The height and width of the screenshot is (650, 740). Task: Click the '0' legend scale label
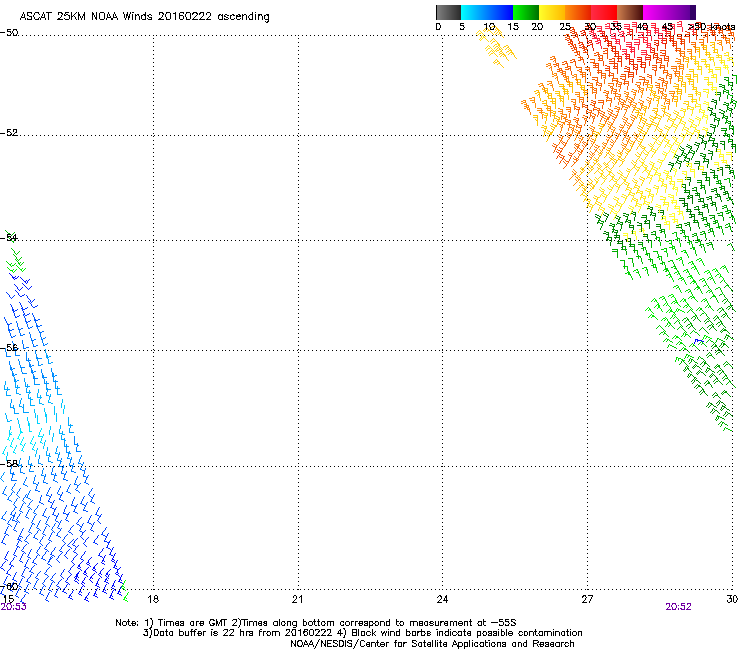pos(438,27)
